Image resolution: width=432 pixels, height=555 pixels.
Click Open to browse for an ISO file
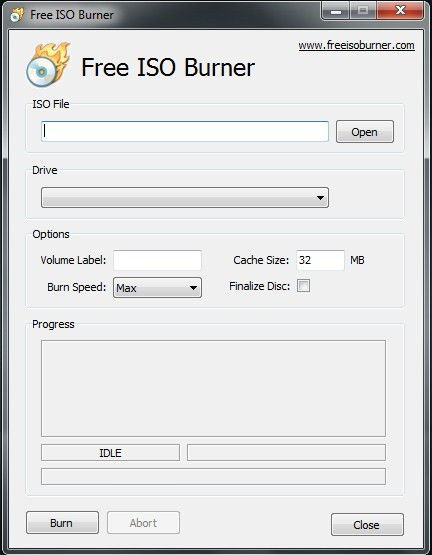pyautogui.click(x=365, y=132)
